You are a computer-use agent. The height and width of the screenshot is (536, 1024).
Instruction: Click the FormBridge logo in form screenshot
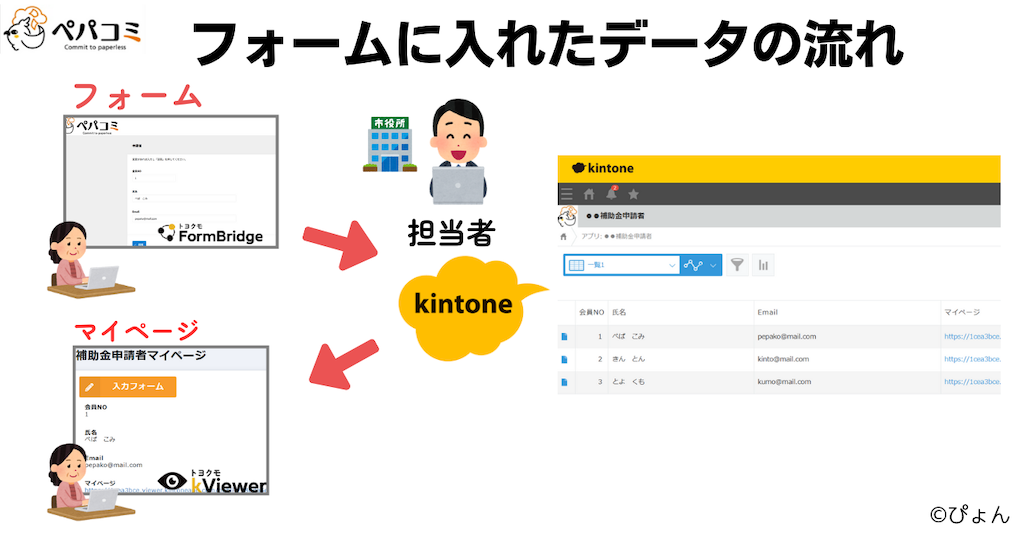[211, 233]
